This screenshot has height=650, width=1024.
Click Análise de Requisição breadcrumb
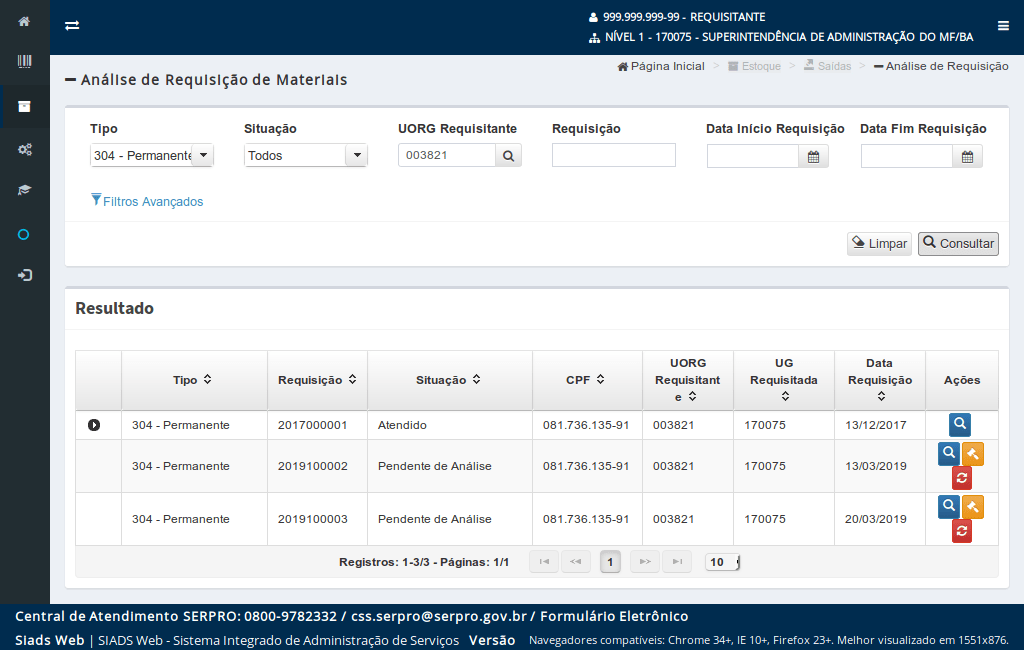941,67
